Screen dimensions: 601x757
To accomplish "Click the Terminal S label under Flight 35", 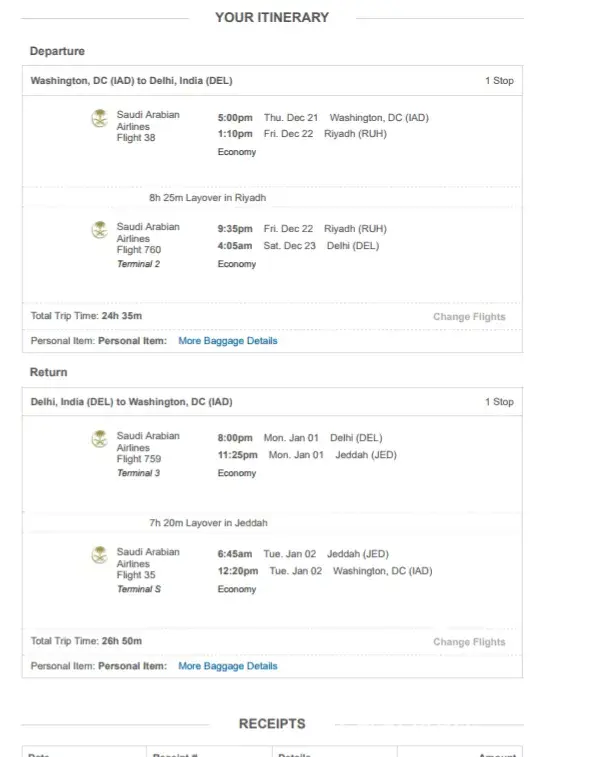I will (x=138, y=589).
